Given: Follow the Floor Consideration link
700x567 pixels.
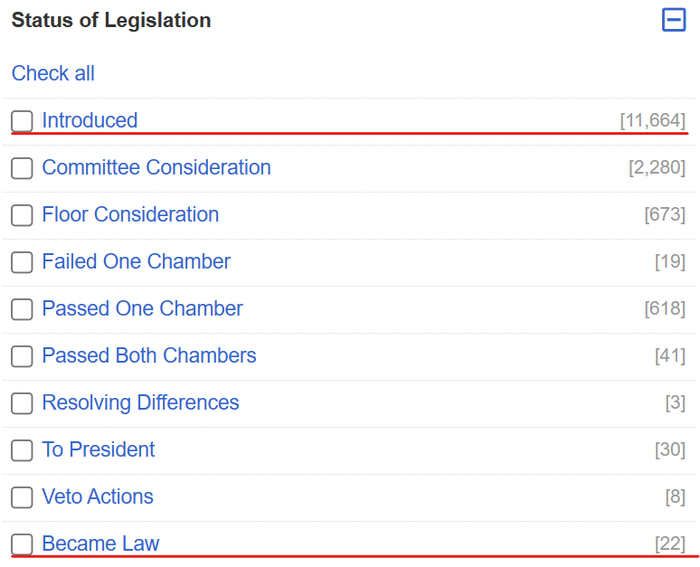Looking at the screenshot, I should pyautogui.click(x=130, y=214).
